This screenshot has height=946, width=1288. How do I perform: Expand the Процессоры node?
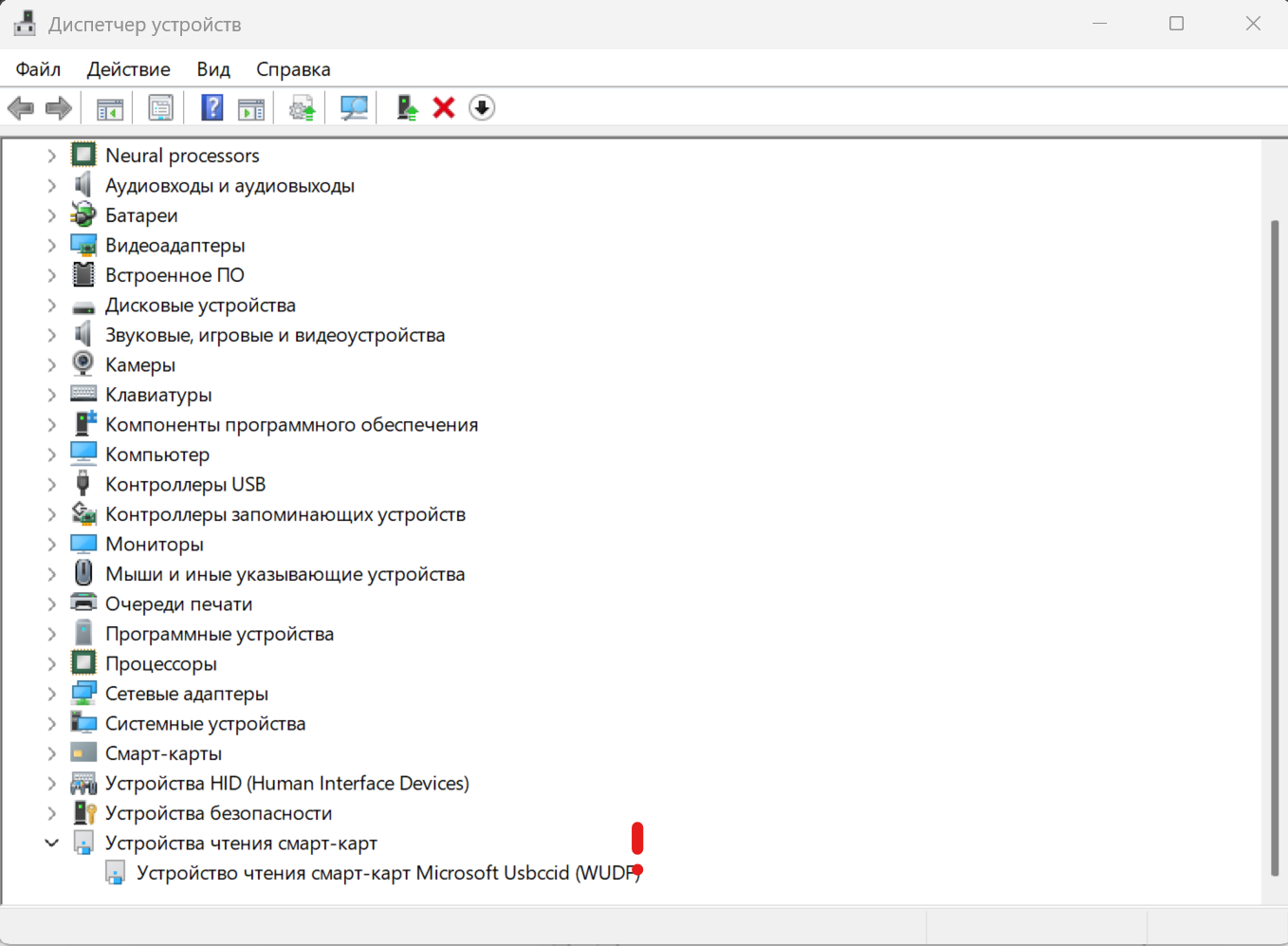coord(52,664)
